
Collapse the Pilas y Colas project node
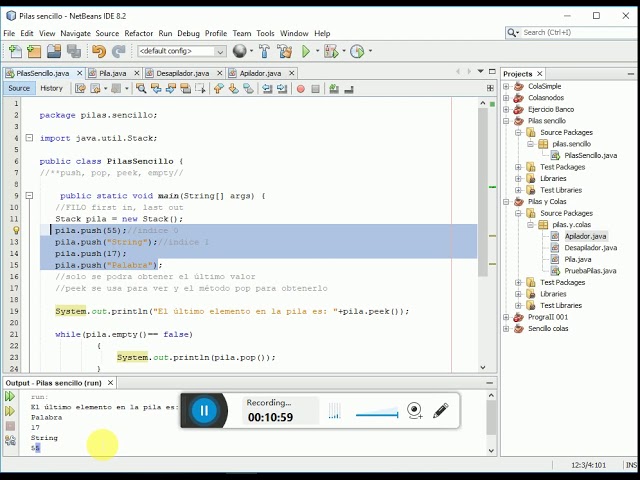click(x=506, y=202)
